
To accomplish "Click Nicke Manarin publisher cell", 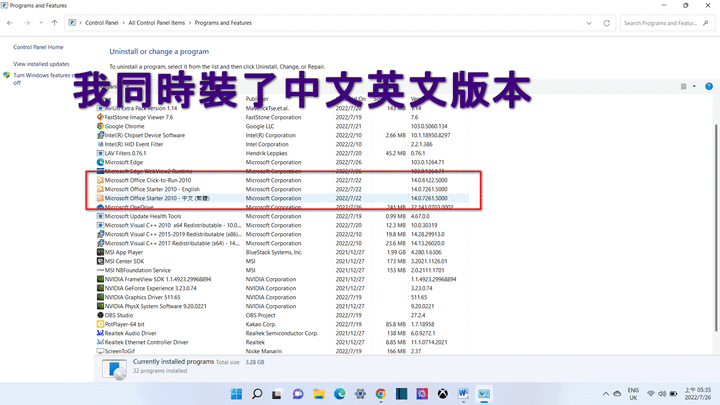I will pyautogui.click(x=264, y=351).
